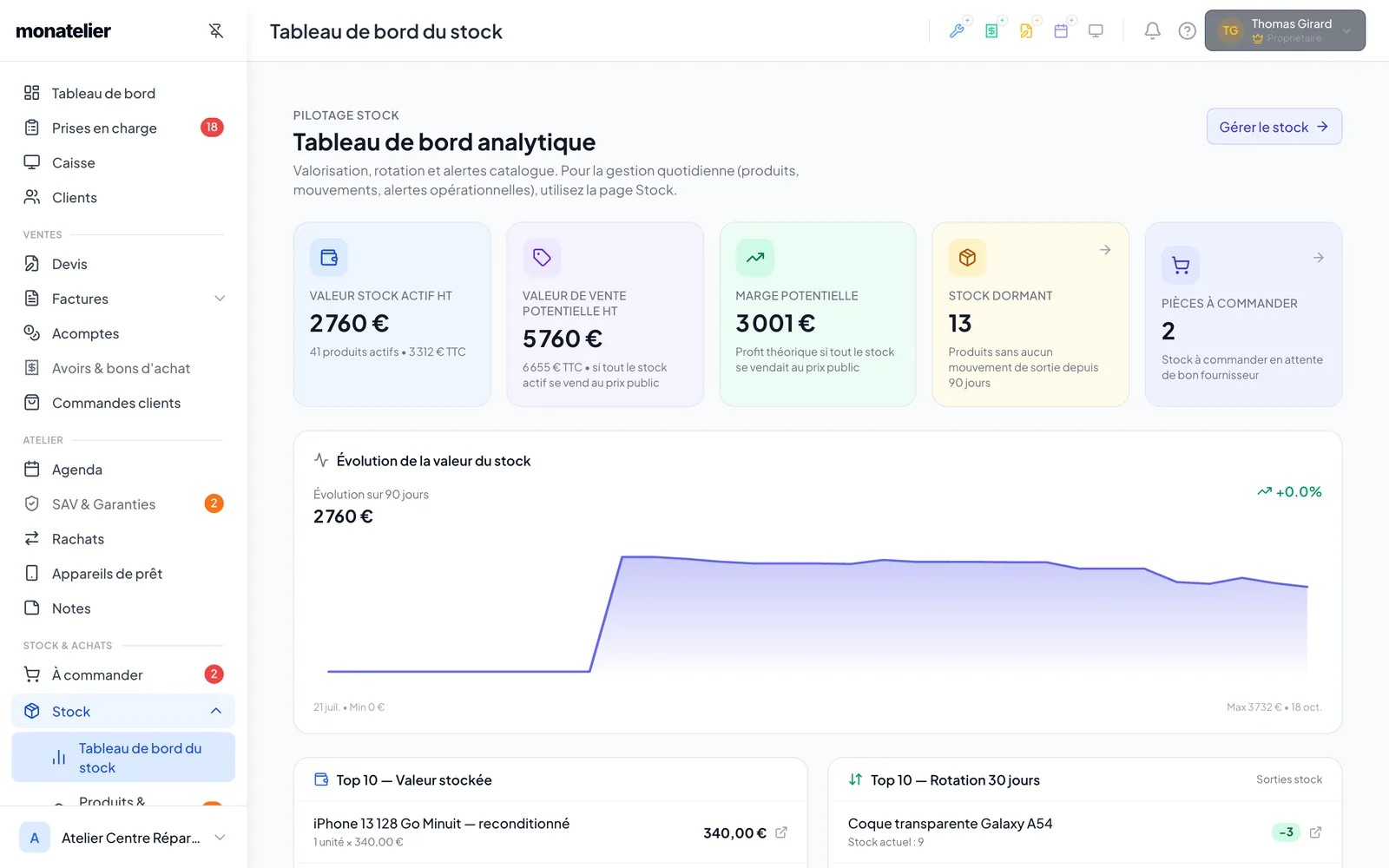Screen dimensions: 1389x868
Task: Click the stock value chart area
Action: (818, 614)
